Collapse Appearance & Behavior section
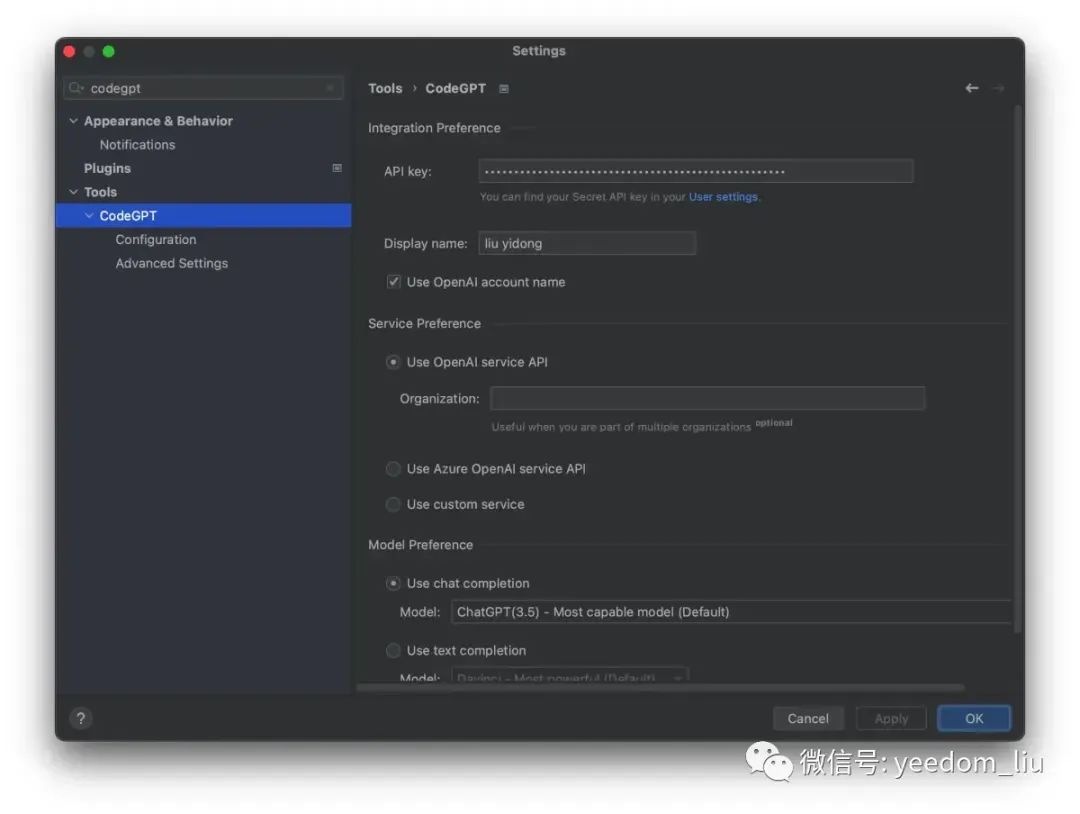The height and width of the screenshot is (814, 1080). tap(73, 121)
